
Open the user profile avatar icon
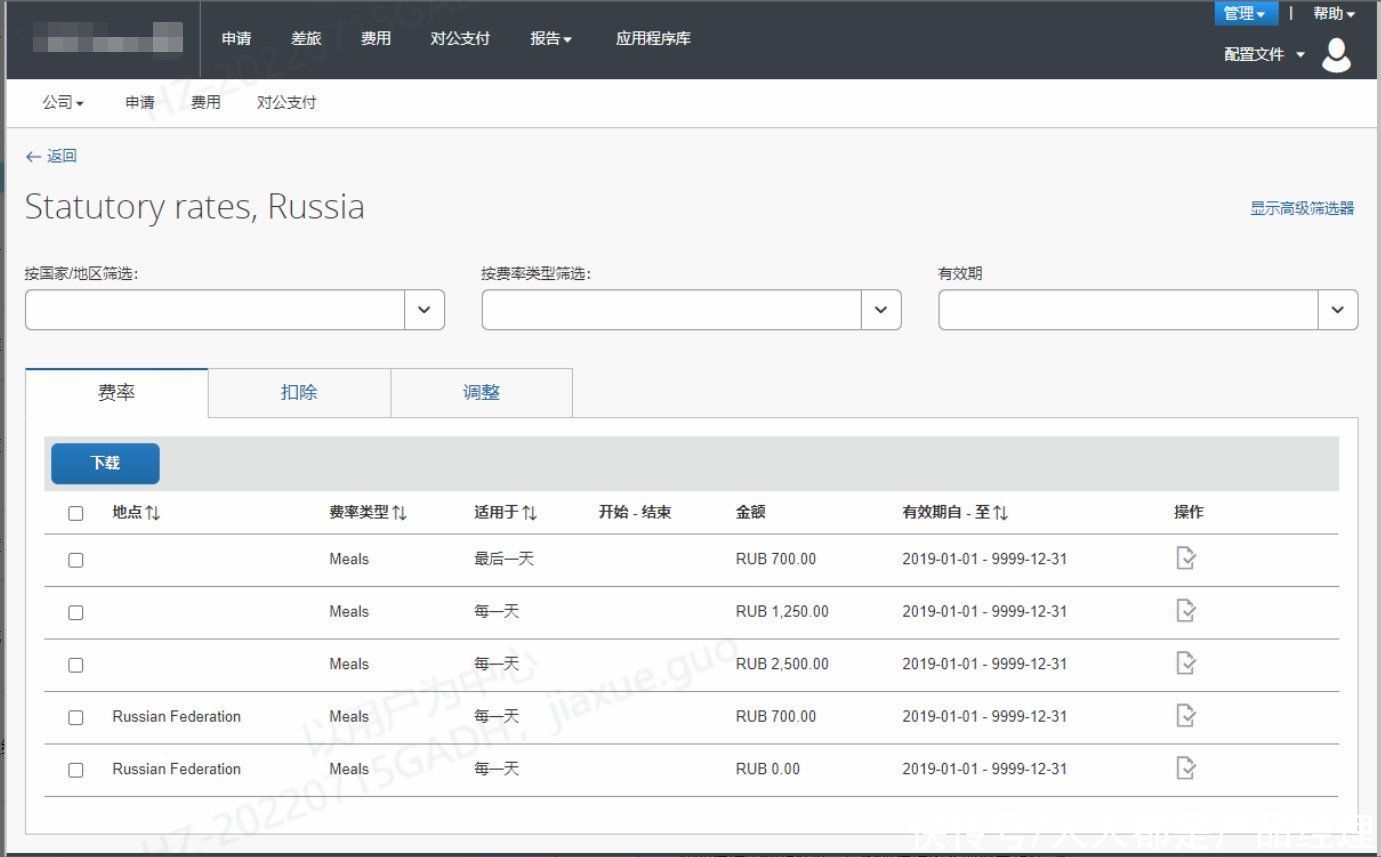[x=1336, y=56]
